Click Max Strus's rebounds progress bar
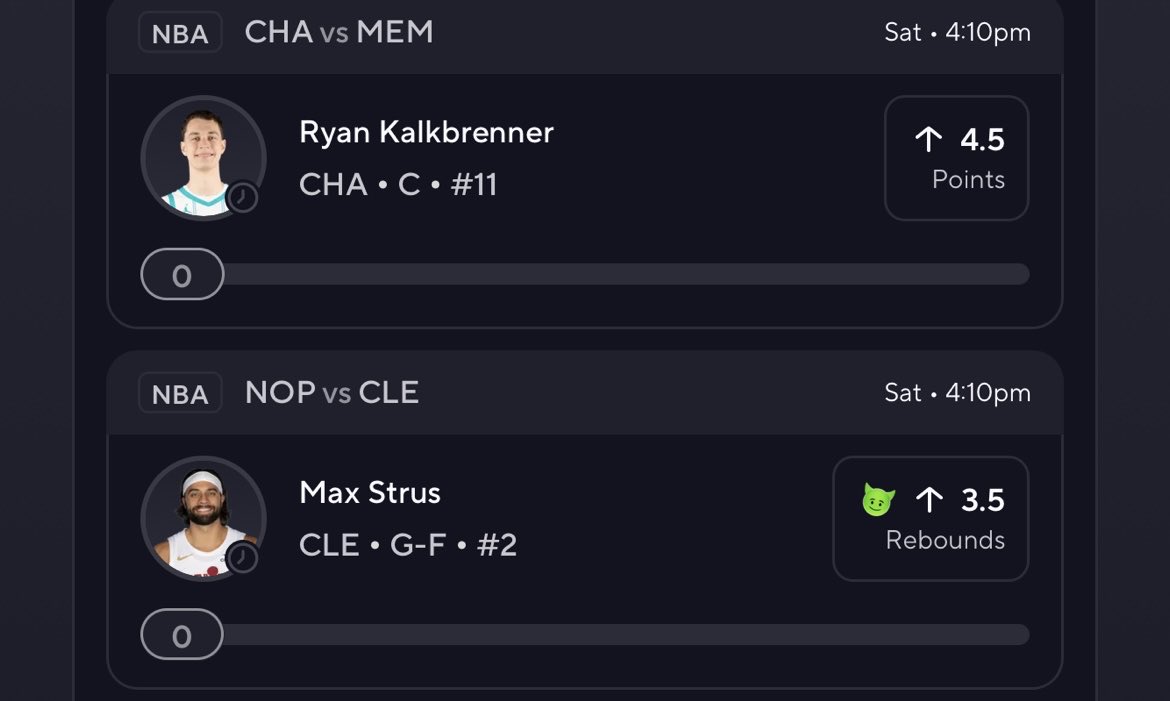 [x=625, y=635]
